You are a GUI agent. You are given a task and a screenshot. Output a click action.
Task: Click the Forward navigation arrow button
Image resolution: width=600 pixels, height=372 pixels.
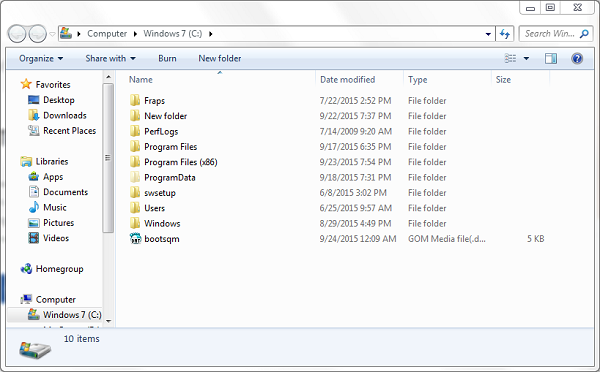point(38,34)
